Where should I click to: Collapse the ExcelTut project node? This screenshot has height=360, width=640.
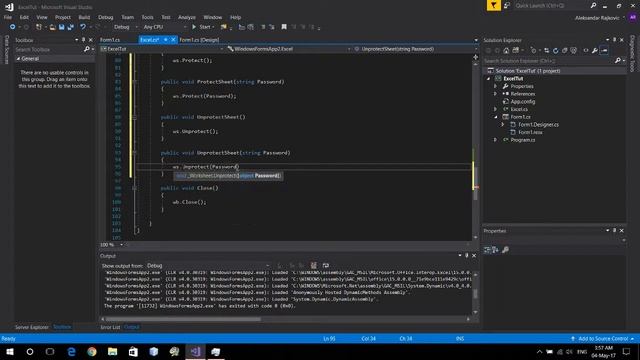[489, 78]
